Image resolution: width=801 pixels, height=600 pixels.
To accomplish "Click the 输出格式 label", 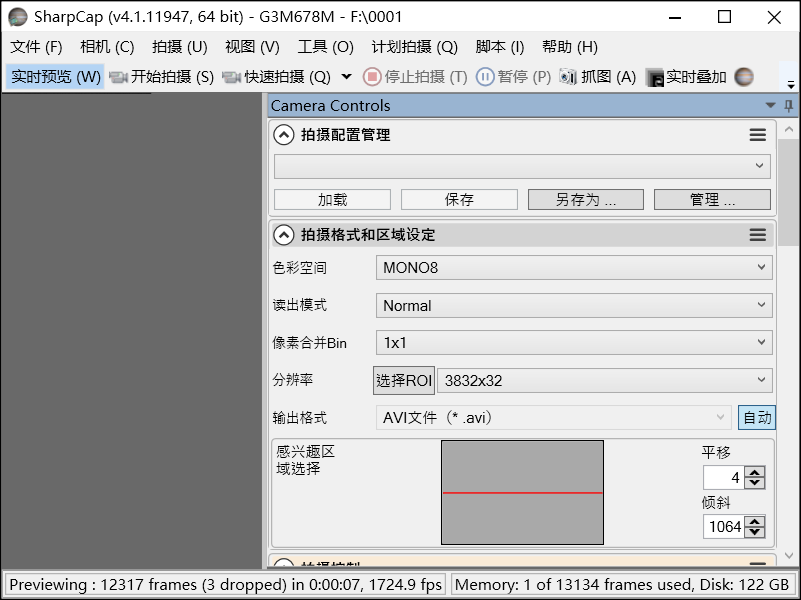I will 299,418.
